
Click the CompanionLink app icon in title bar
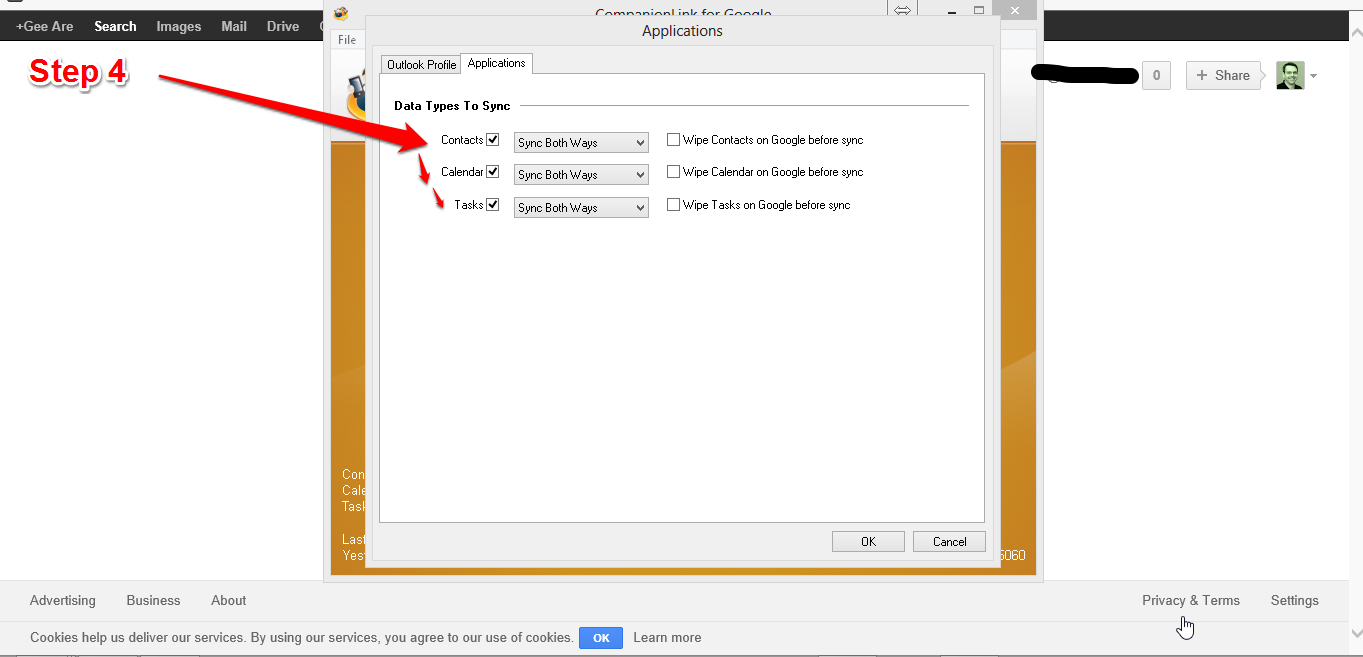[x=341, y=14]
